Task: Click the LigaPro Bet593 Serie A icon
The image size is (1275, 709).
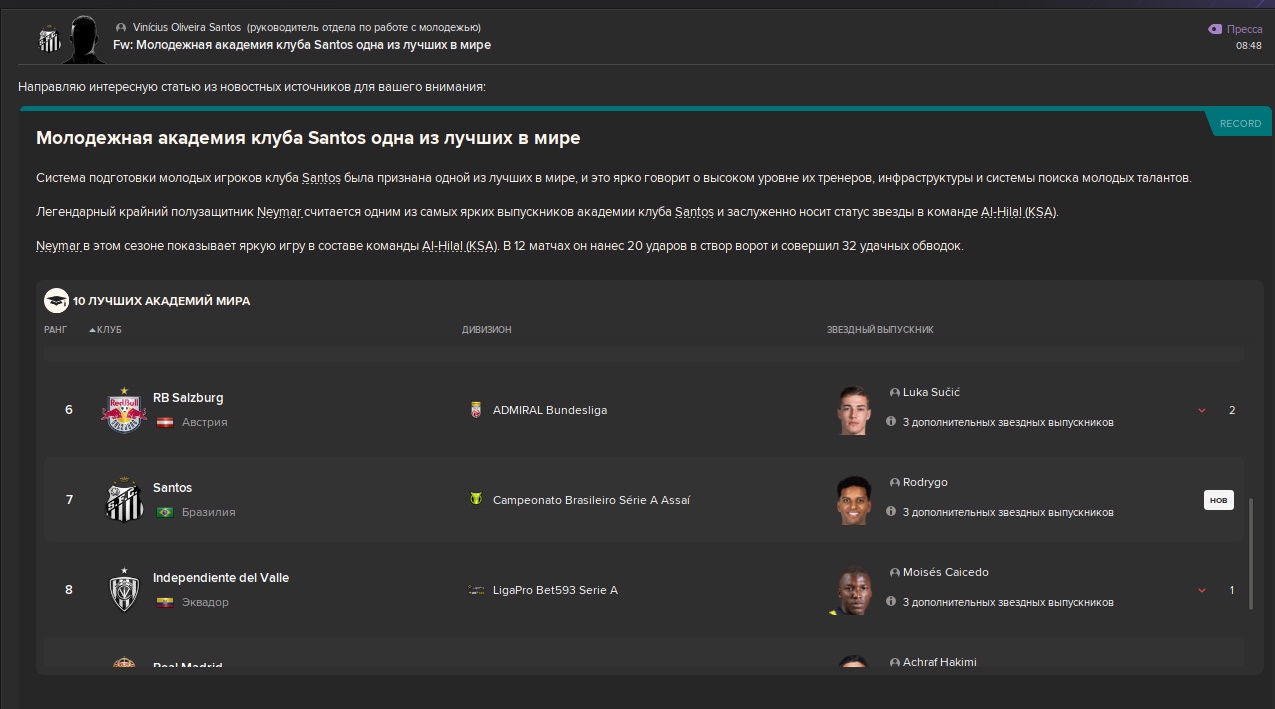Action: pyautogui.click(x=476, y=590)
